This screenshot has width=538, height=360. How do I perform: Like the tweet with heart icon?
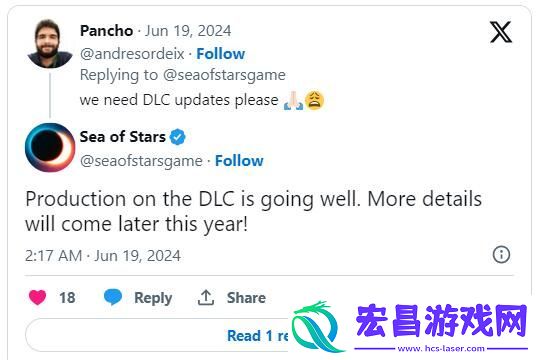coord(37,297)
